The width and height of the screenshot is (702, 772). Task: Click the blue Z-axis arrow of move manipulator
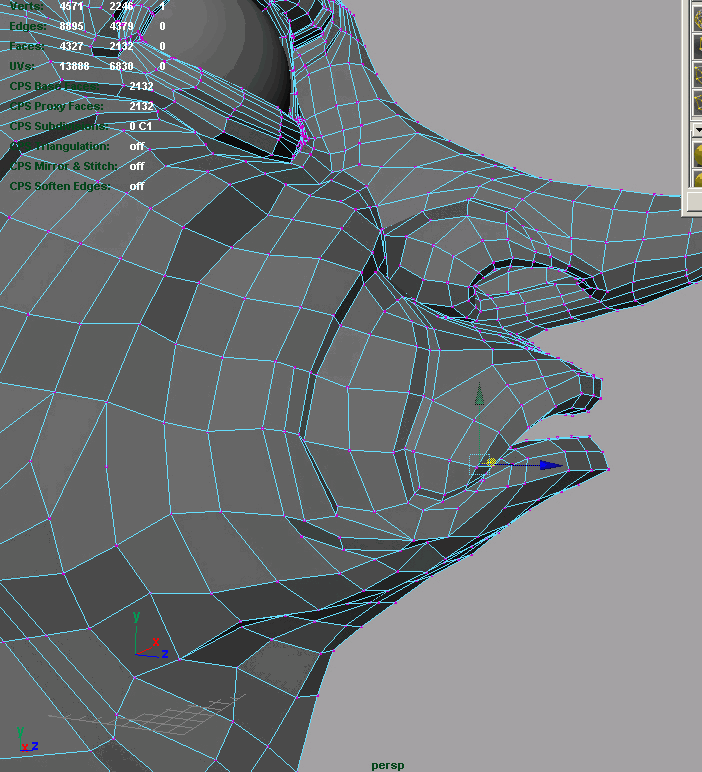550,465
